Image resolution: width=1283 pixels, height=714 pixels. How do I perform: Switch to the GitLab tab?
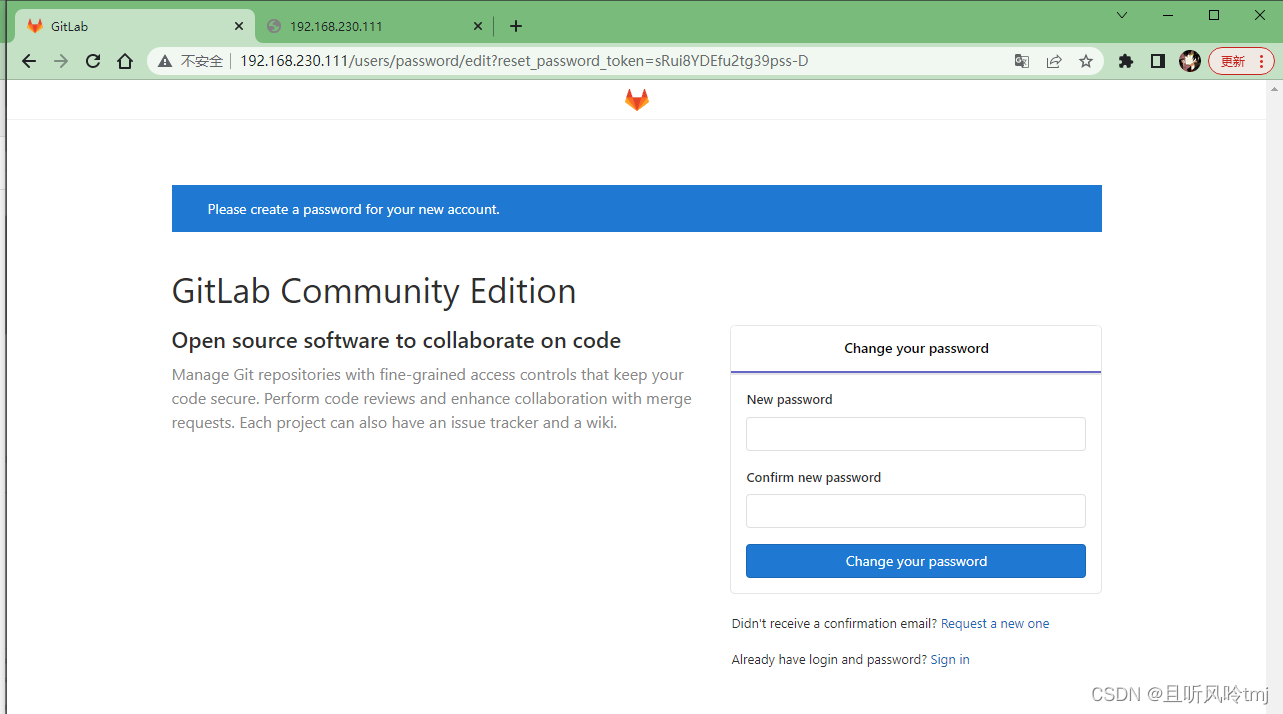pos(135,26)
